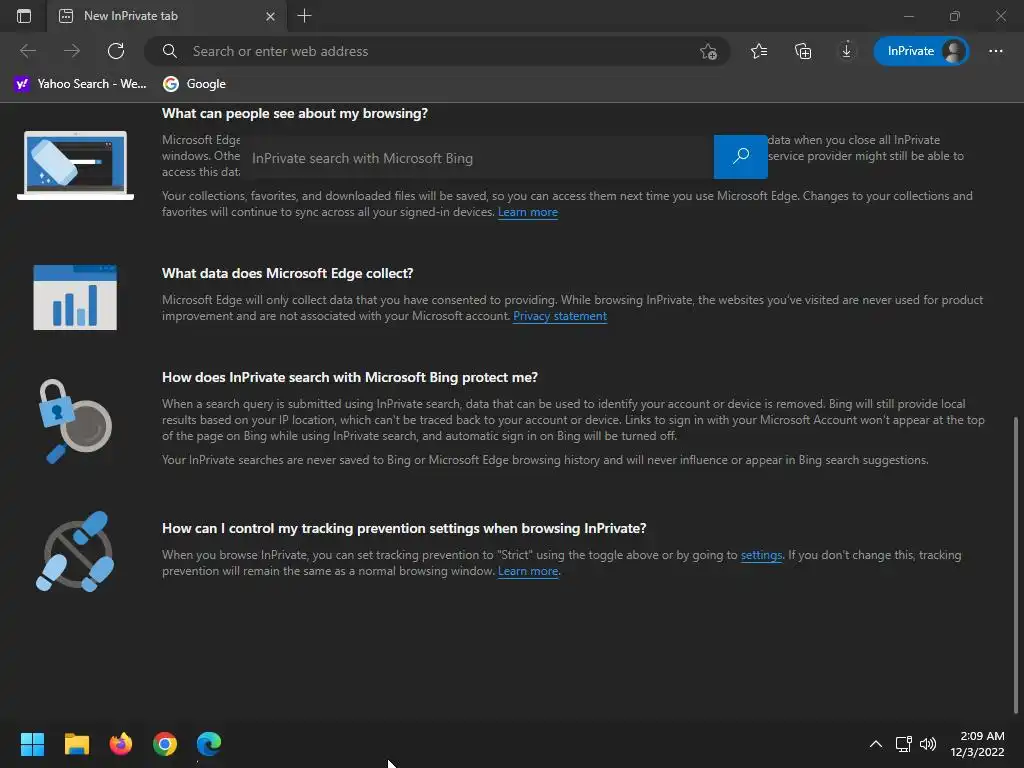
Task: Add this page to favorites (star plus)
Action: tap(708, 51)
